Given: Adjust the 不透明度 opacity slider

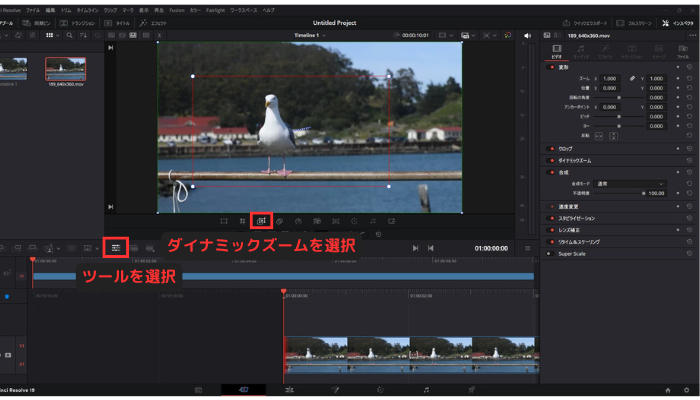Looking at the screenshot, I should click(619, 193).
